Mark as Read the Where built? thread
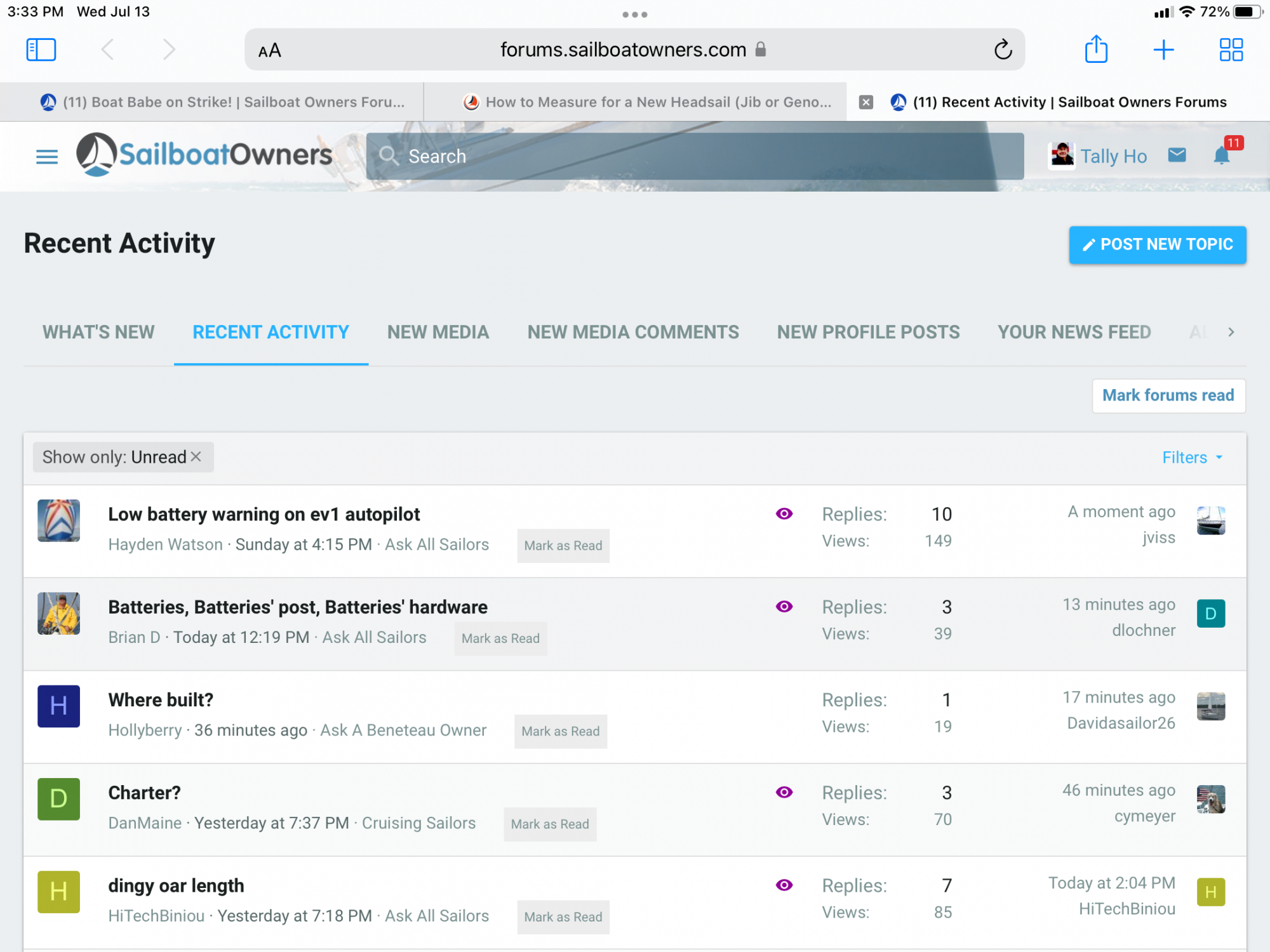The image size is (1270, 952). coord(561,731)
